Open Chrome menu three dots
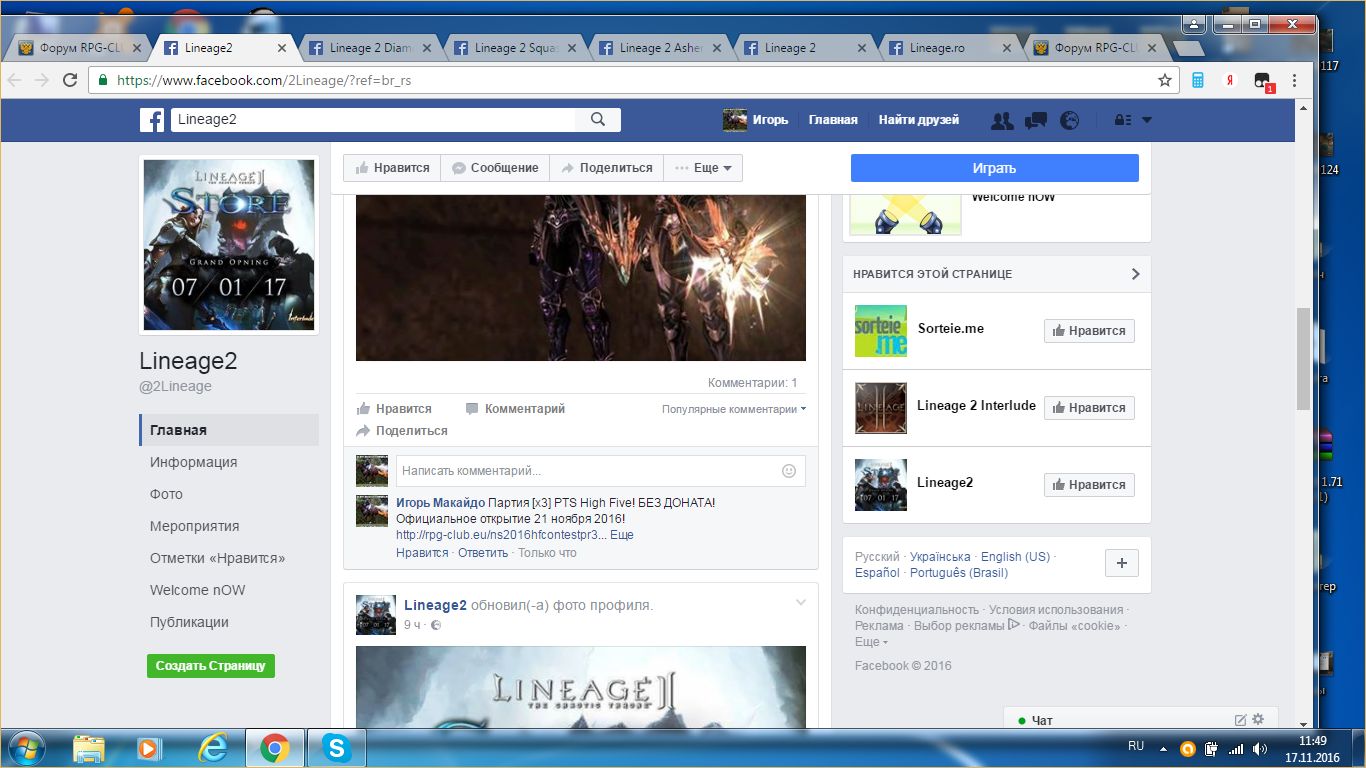 [1295, 80]
